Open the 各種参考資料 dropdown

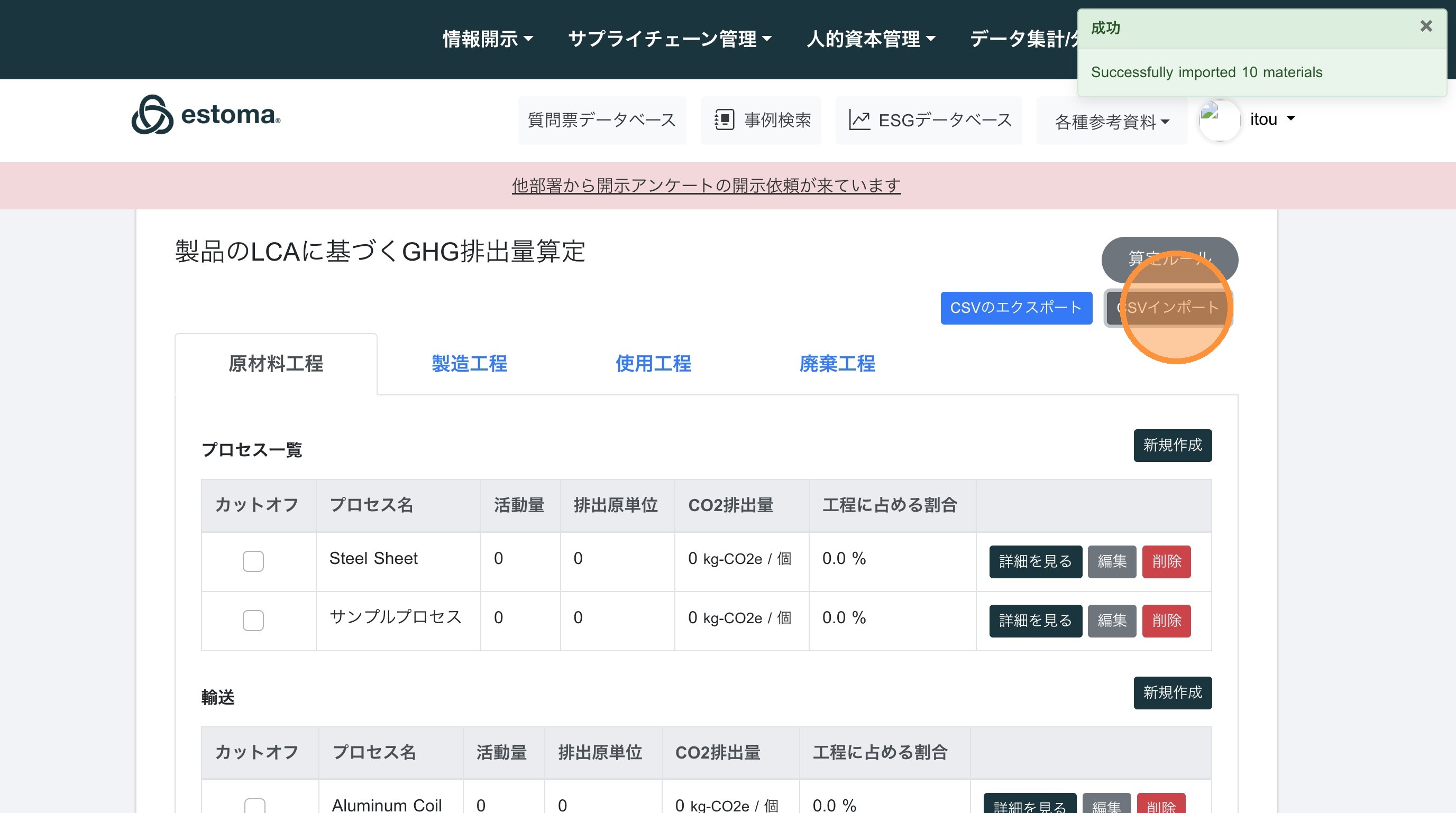[x=1111, y=122]
